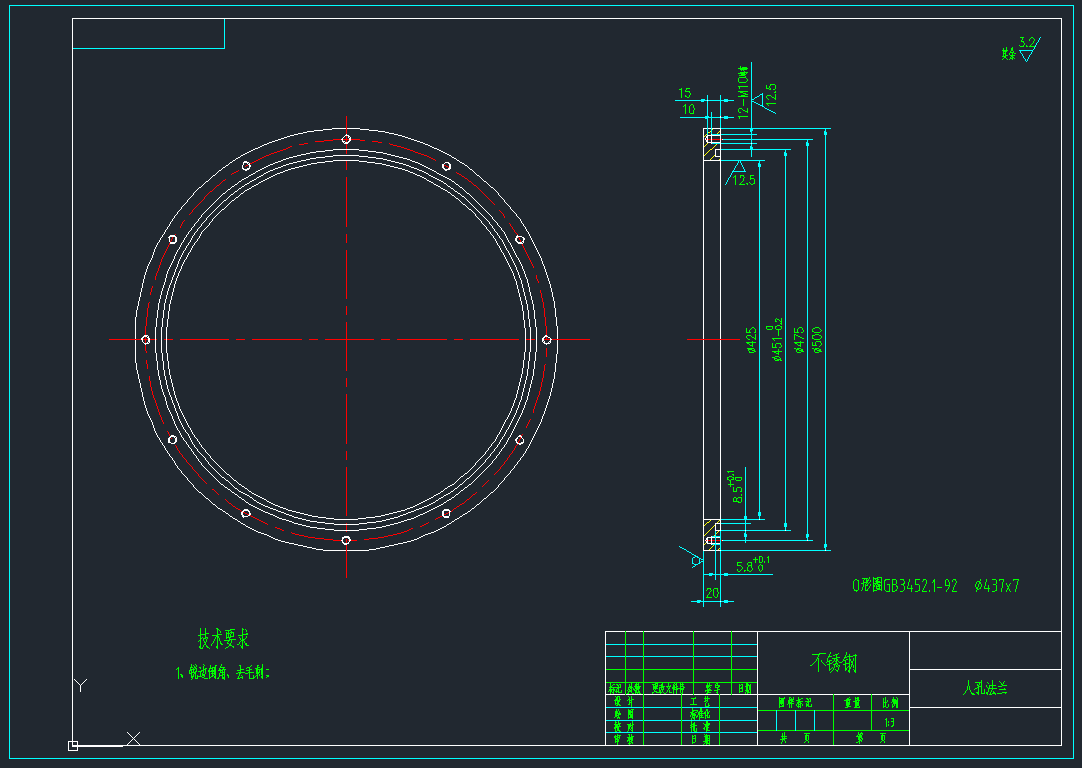
Task: Select the O形圈GB3452.1-92 note text
Action: pos(905,586)
